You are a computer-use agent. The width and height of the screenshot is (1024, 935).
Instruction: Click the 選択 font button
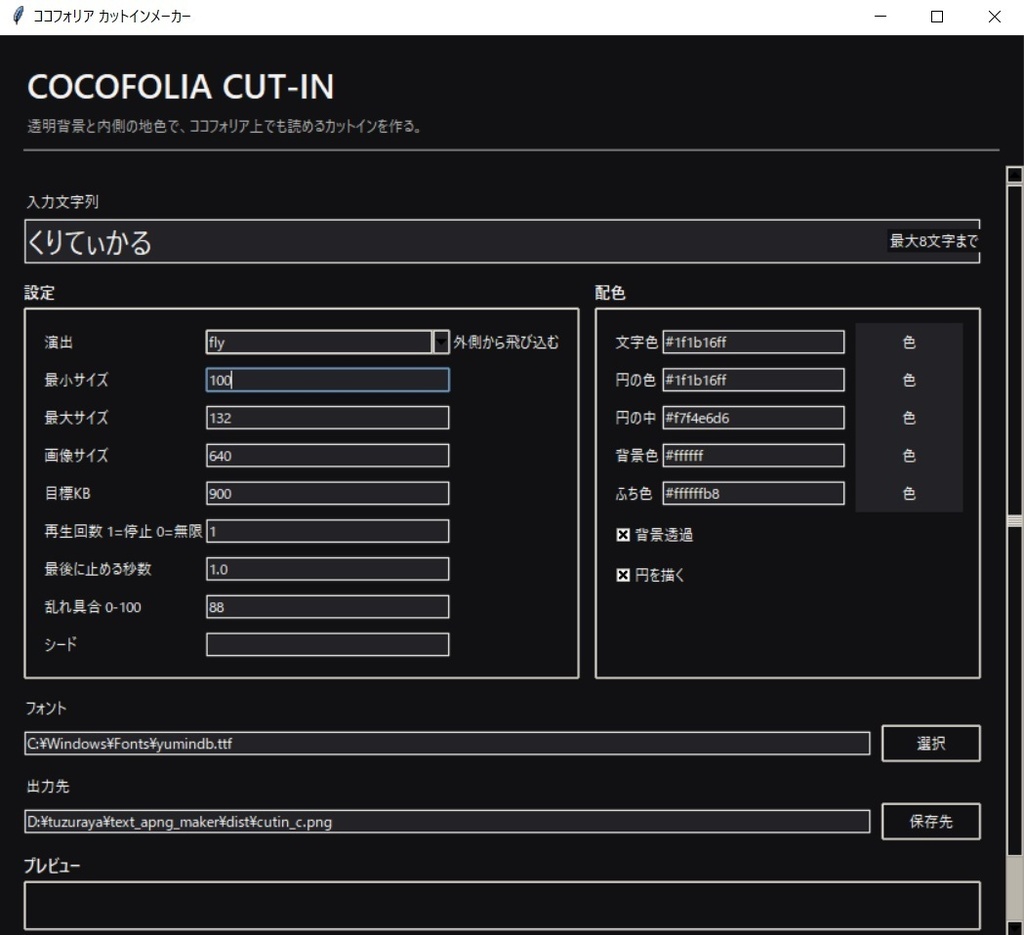click(x=931, y=743)
